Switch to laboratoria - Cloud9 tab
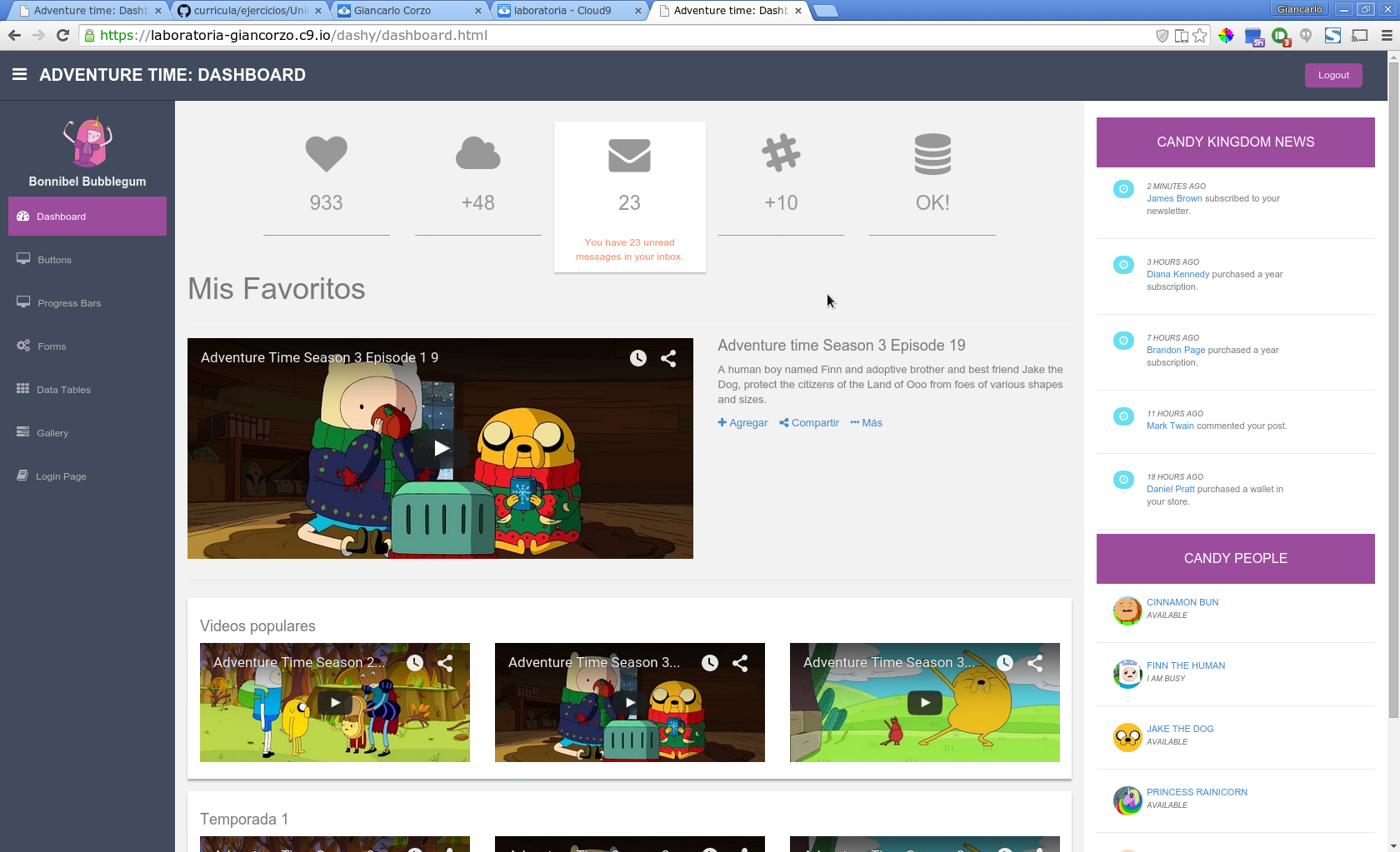1400x852 pixels. pos(570,11)
